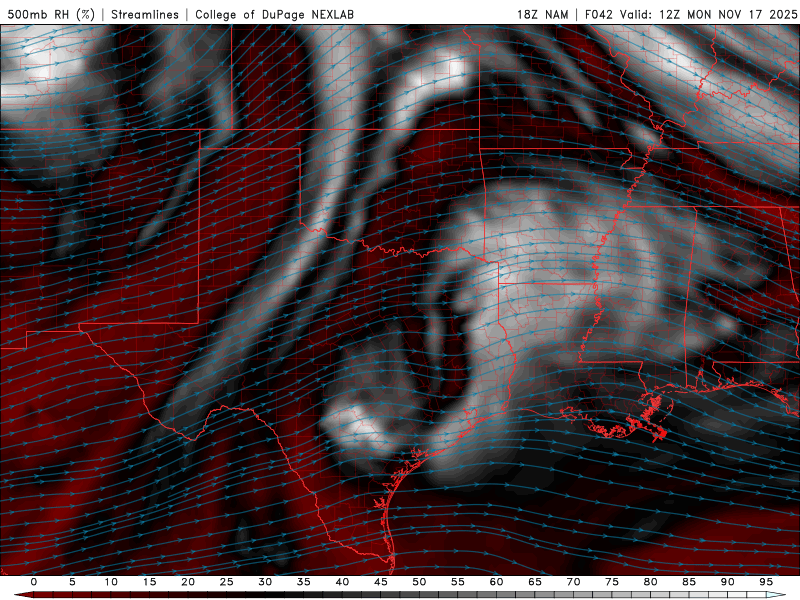The image size is (800, 600).
Task: Click the "45" label on color scale
Action: (381, 582)
